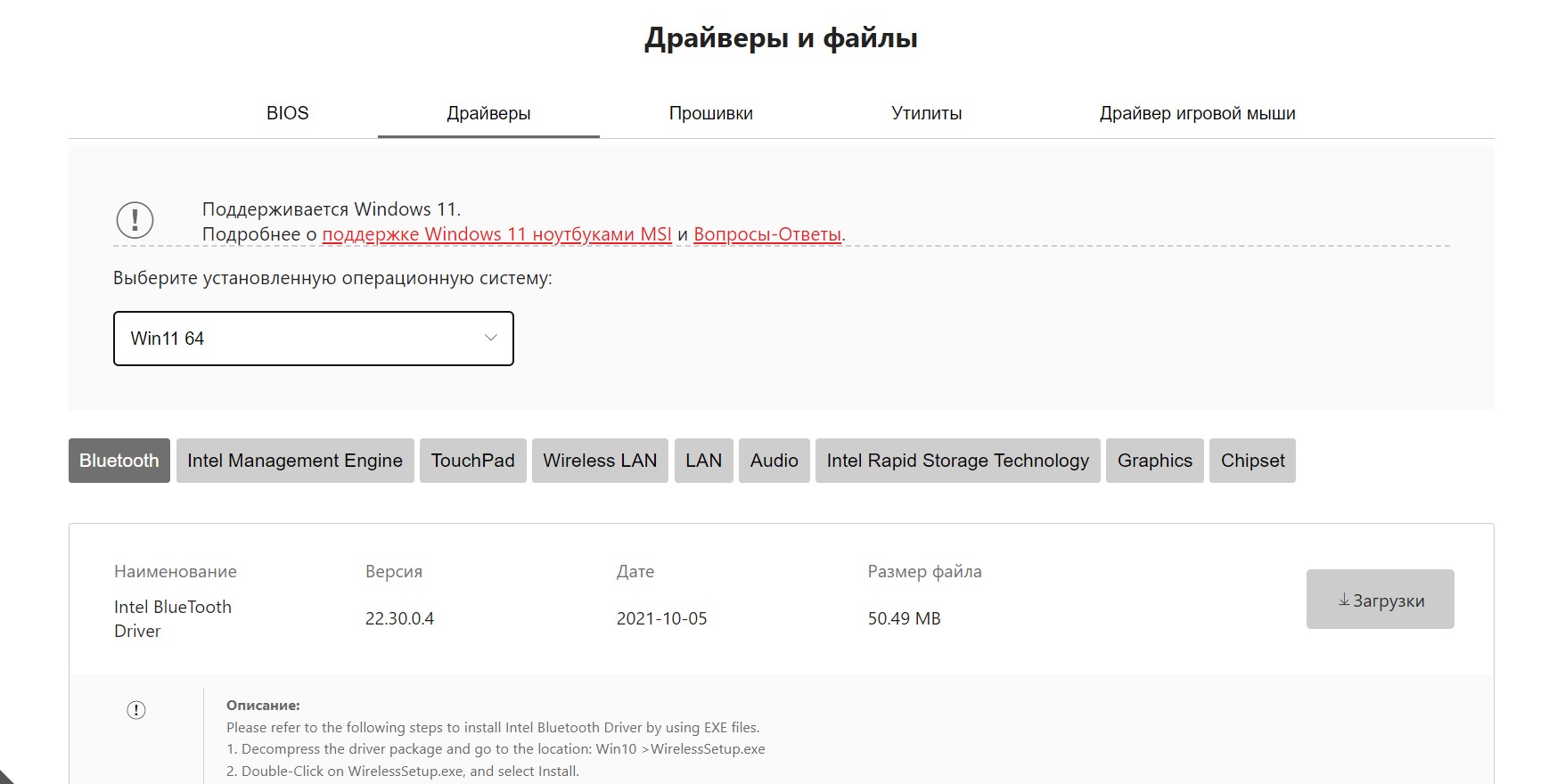Click the 'Выберите установленную операционную систему' label
This screenshot has height=784, width=1565.
pyautogui.click(x=332, y=278)
